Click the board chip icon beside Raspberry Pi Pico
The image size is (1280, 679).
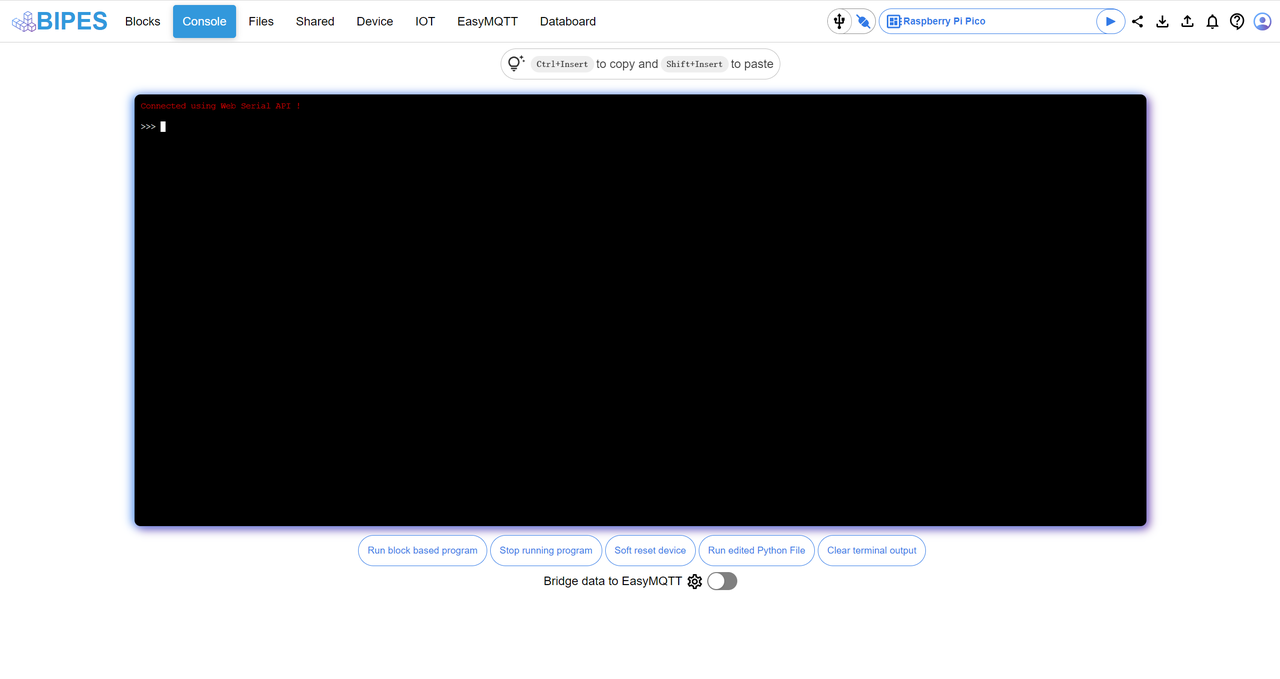tap(894, 21)
